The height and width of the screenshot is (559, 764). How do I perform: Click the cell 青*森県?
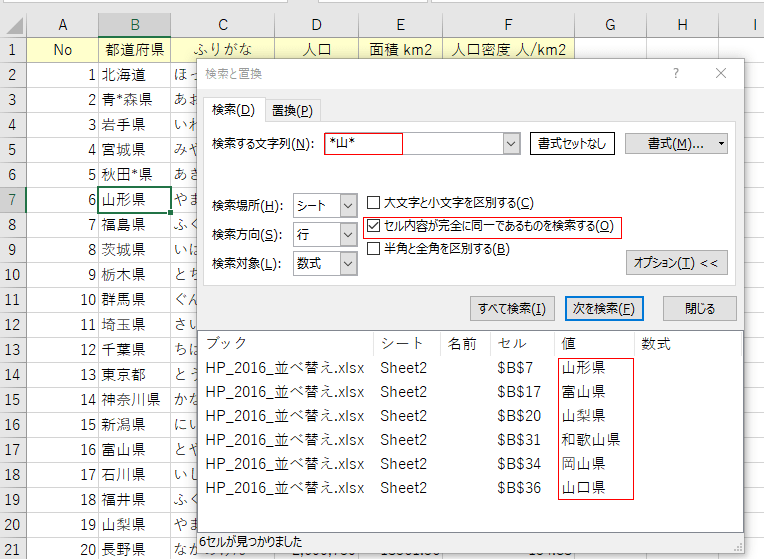[x=135, y=99]
